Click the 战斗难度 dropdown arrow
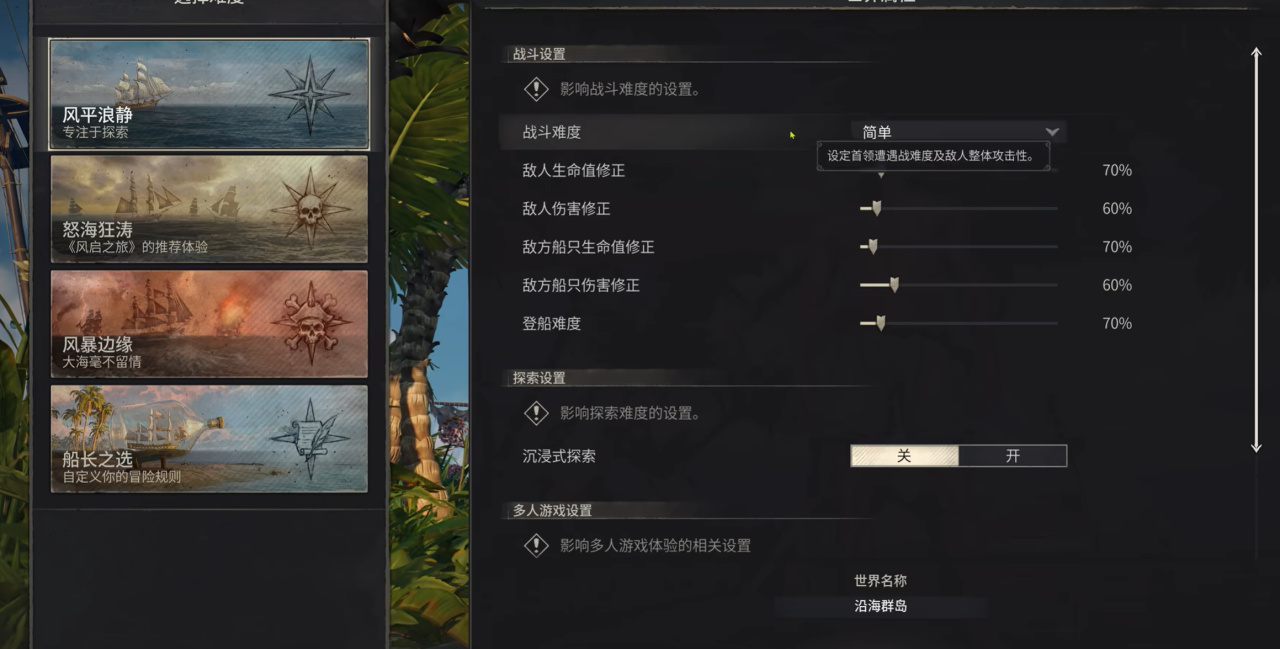This screenshot has height=649, width=1280. coord(1052,132)
